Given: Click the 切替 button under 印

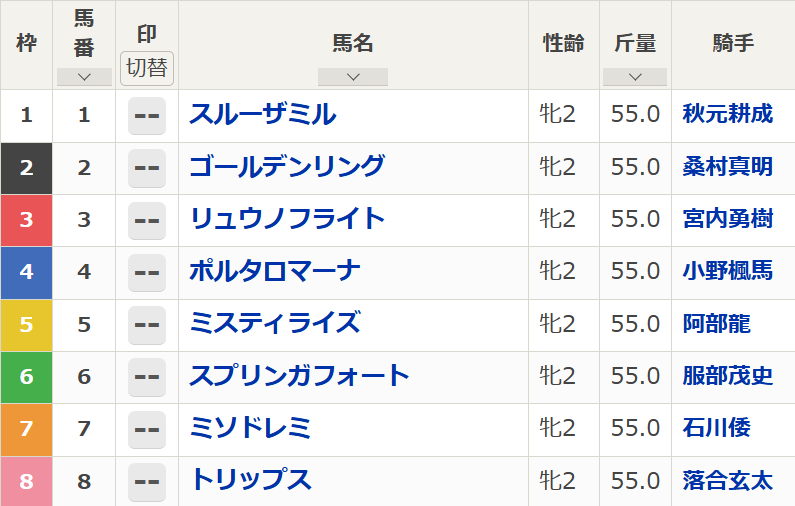Looking at the screenshot, I should tap(147, 68).
